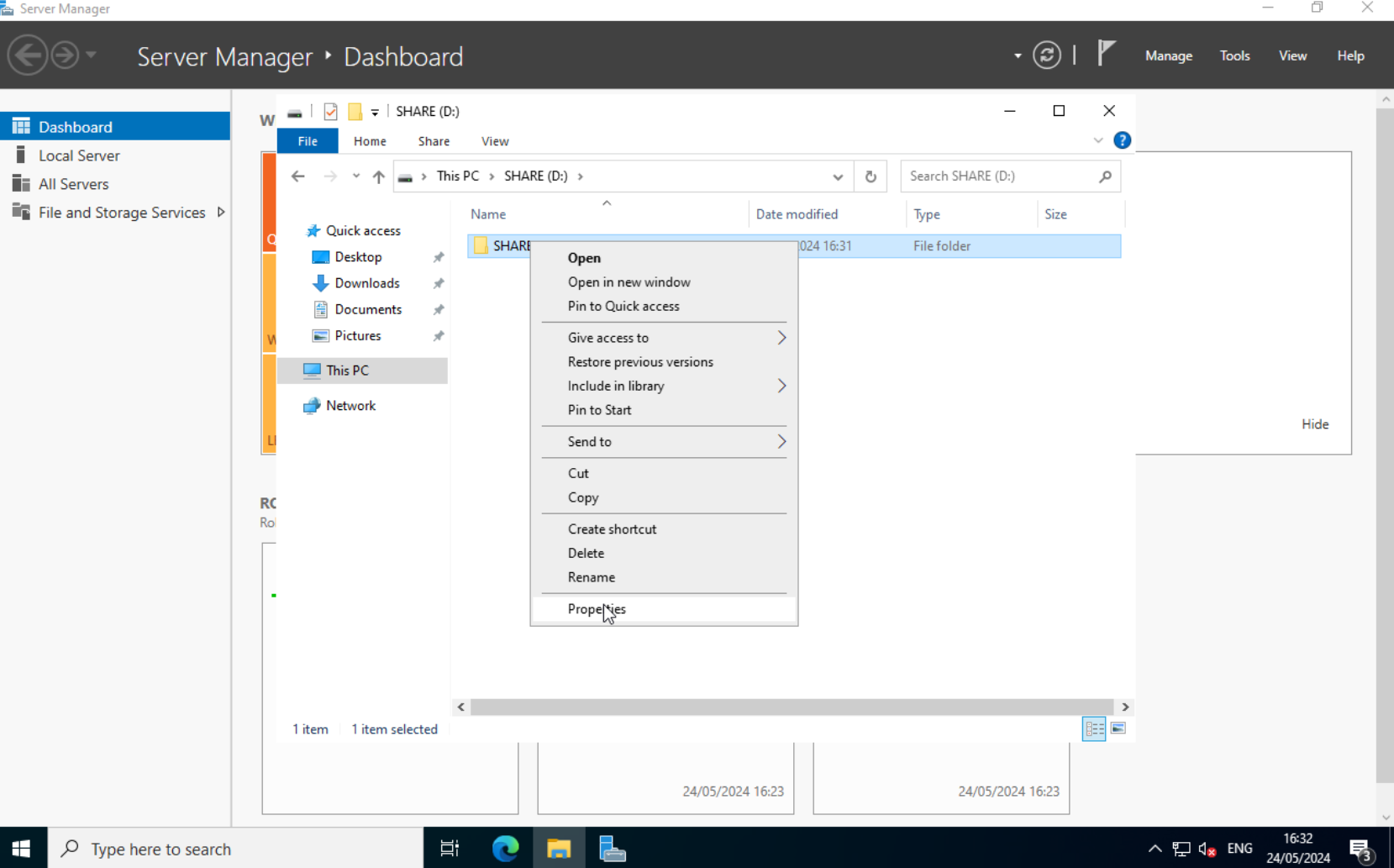
Task: Open the Action Center notification icon
Action: coord(1361,849)
